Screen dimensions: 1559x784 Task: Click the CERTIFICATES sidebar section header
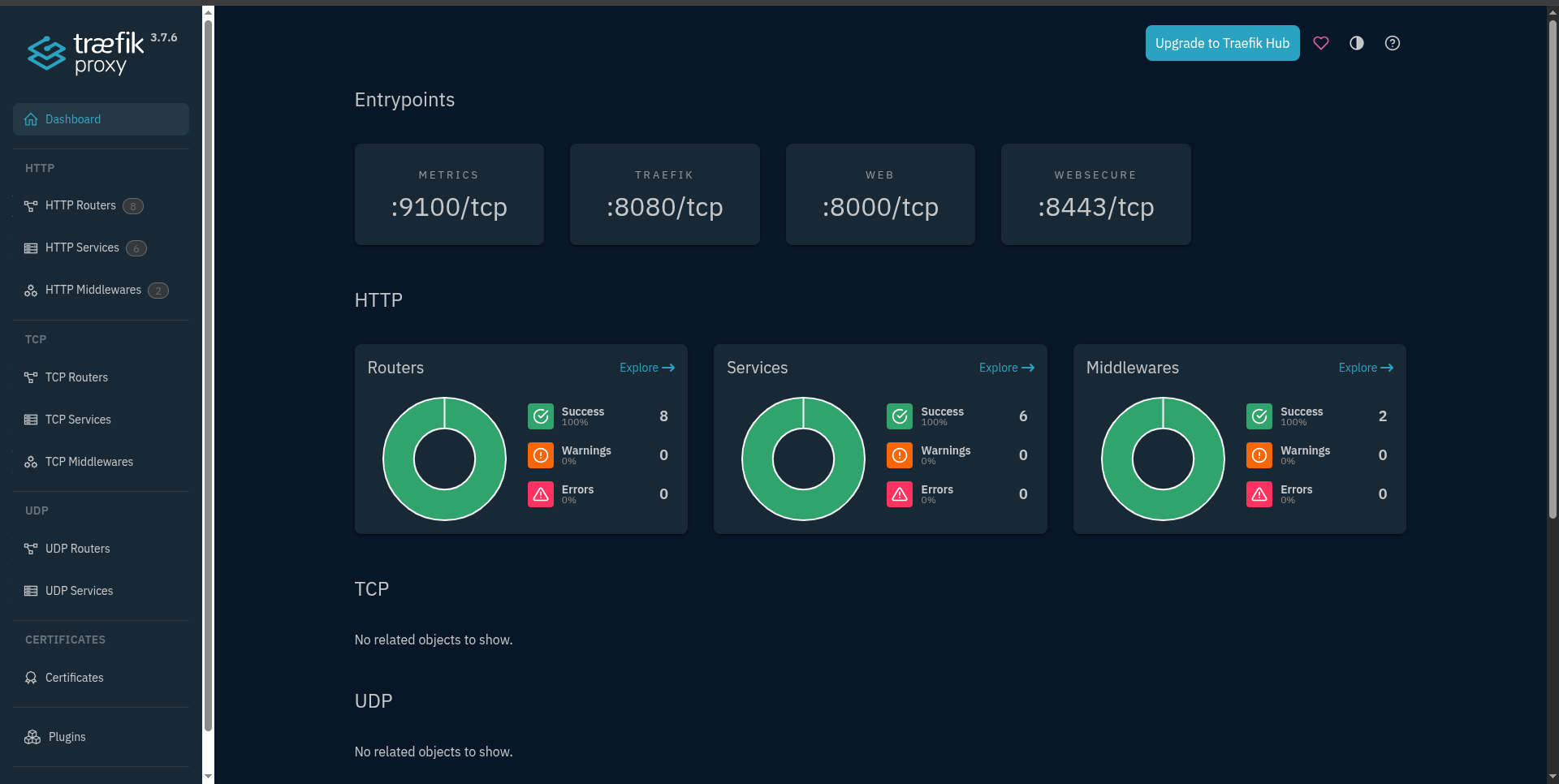(x=65, y=640)
